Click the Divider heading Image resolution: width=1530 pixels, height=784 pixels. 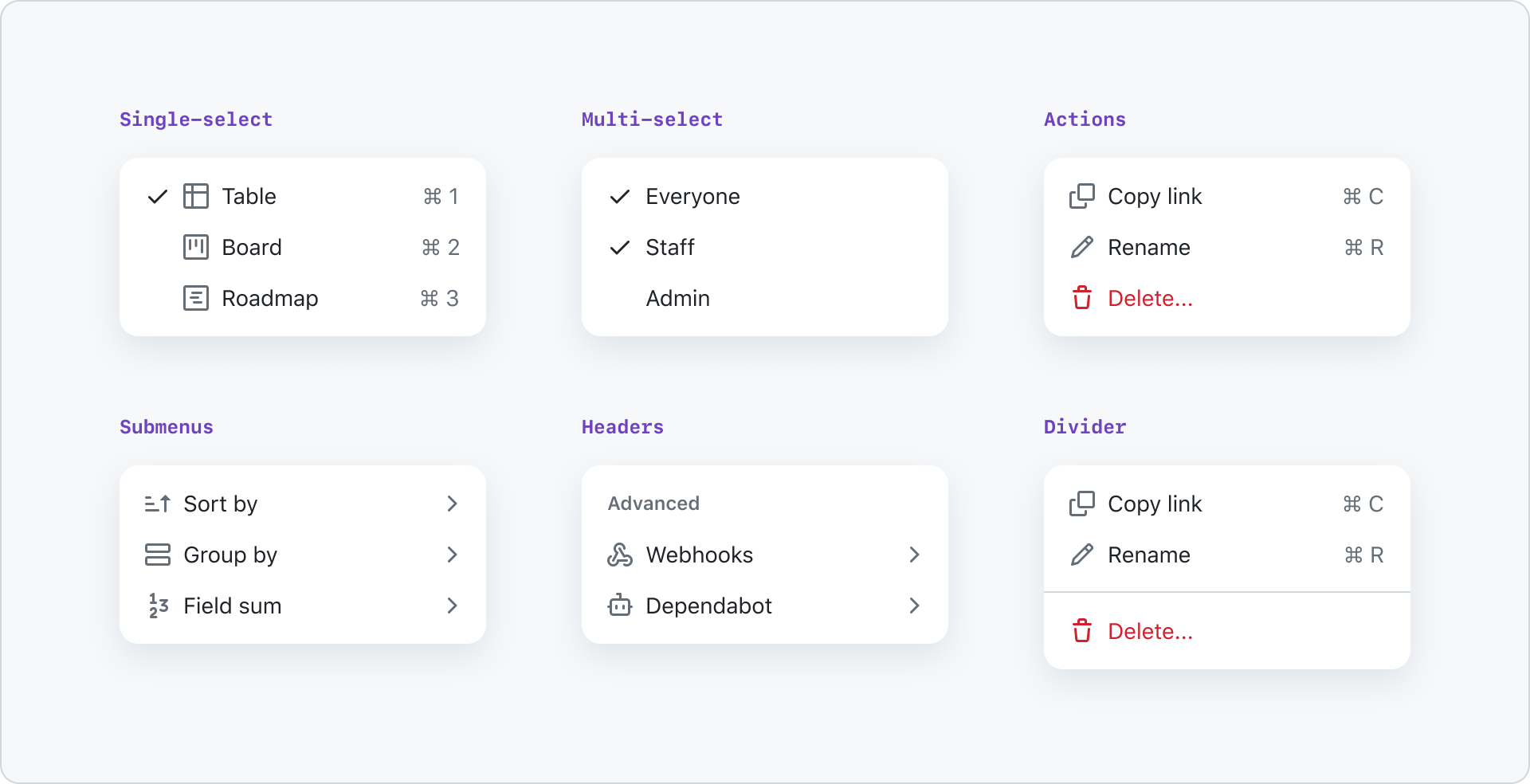click(1085, 427)
